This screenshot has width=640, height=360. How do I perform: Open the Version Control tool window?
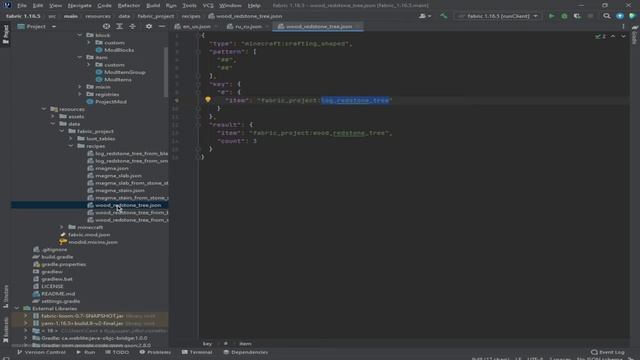pos(42,352)
